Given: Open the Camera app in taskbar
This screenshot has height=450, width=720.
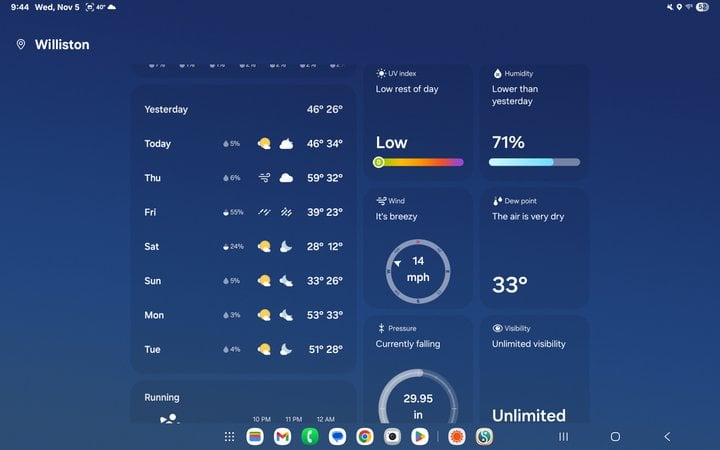Looking at the screenshot, I should click(393, 437).
